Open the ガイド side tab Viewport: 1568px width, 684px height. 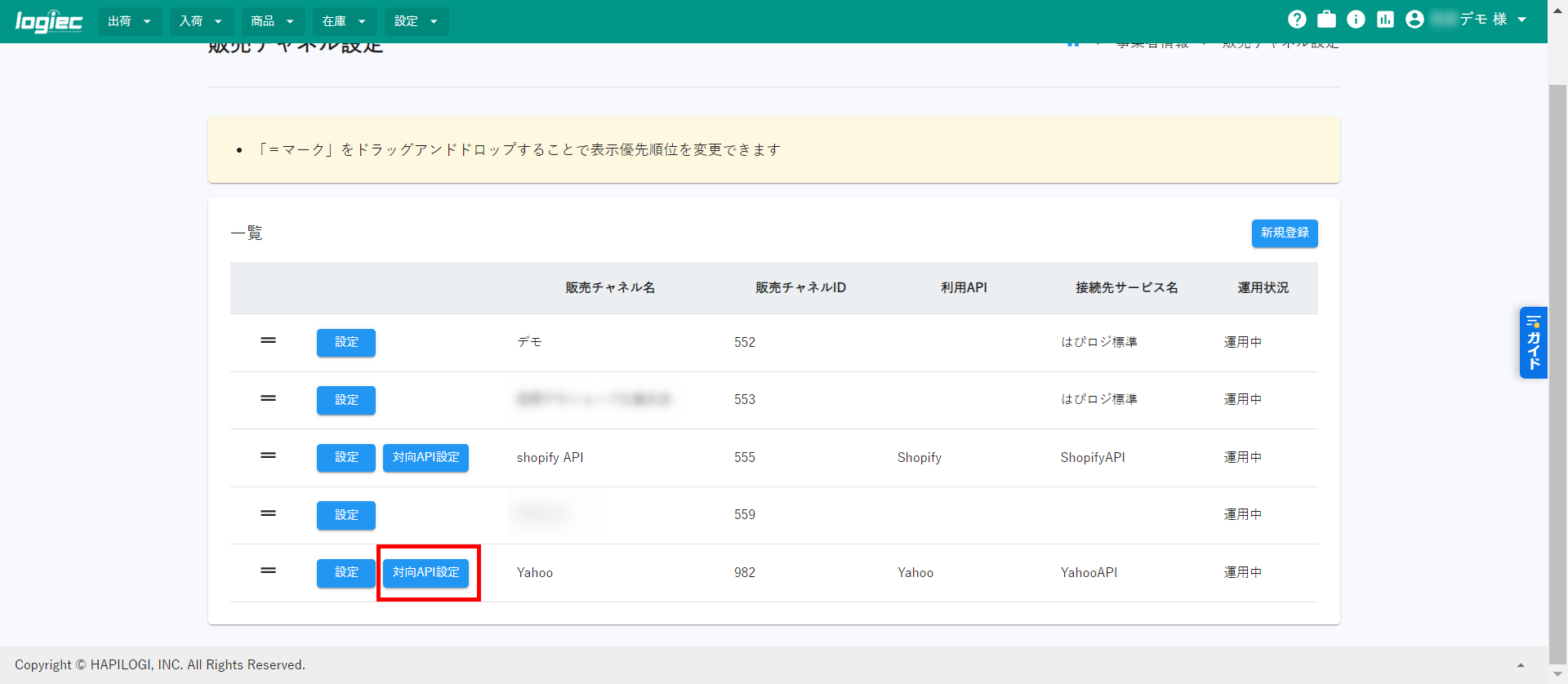(x=1533, y=343)
